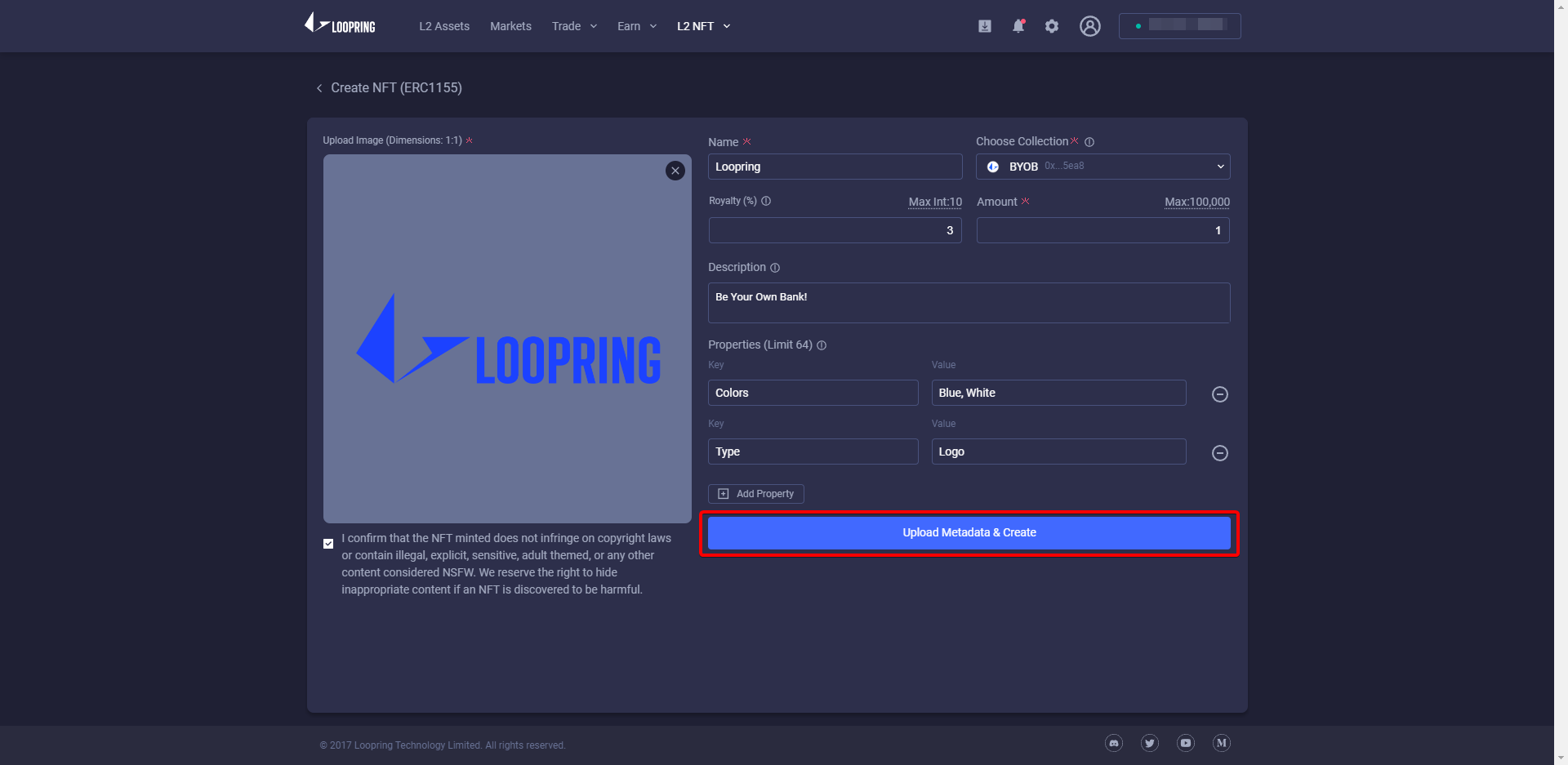Click the copyright footer text
Screen dimensions: 1568x765
click(443, 745)
